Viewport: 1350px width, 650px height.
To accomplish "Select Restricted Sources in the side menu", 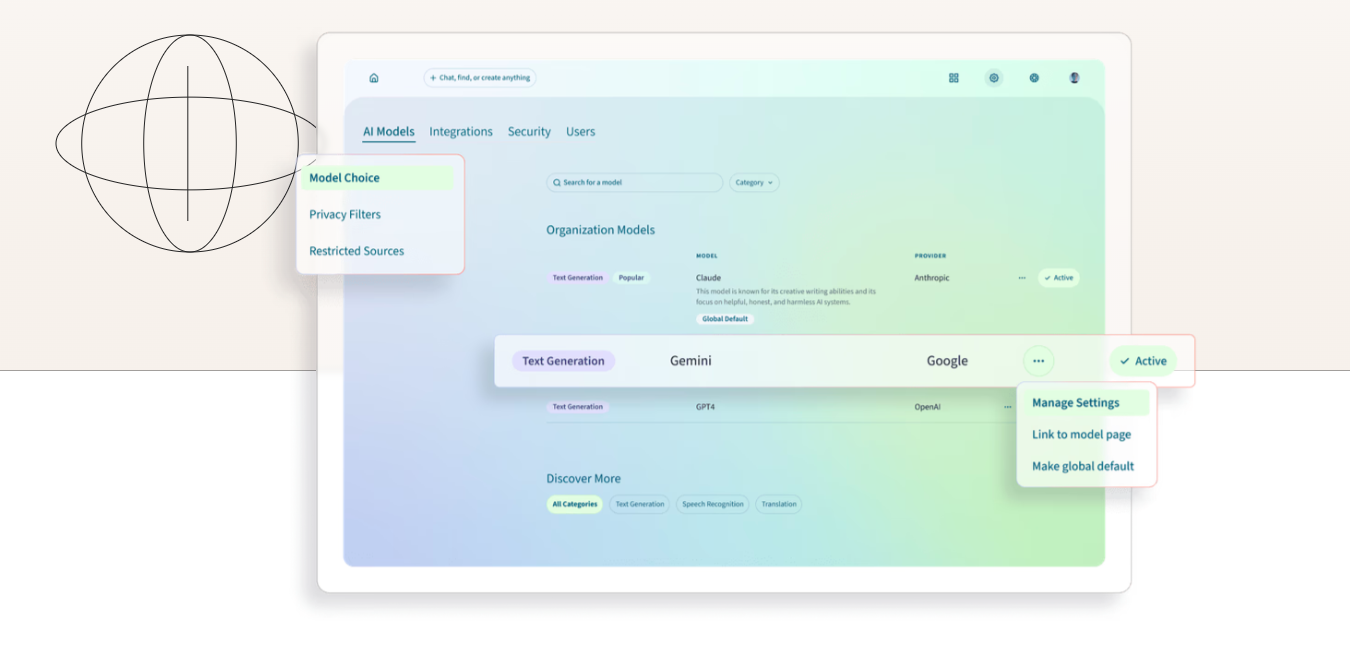I will pyautogui.click(x=357, y=251).
